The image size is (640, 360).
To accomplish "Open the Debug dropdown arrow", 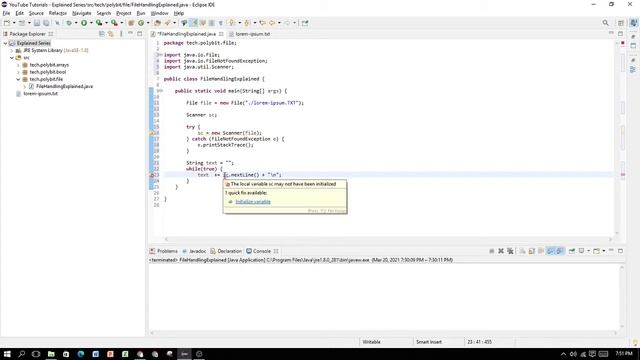I will pyautogui.click(x=76, y=23).
